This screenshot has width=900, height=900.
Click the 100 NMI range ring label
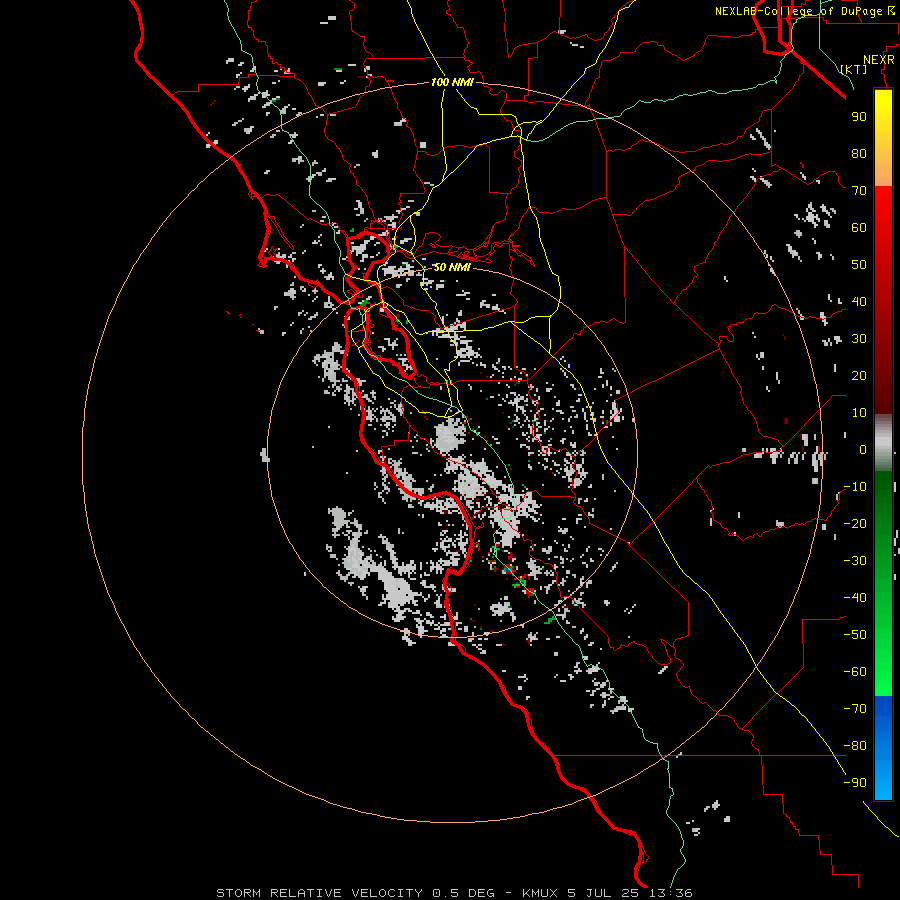tap(452, 82)
